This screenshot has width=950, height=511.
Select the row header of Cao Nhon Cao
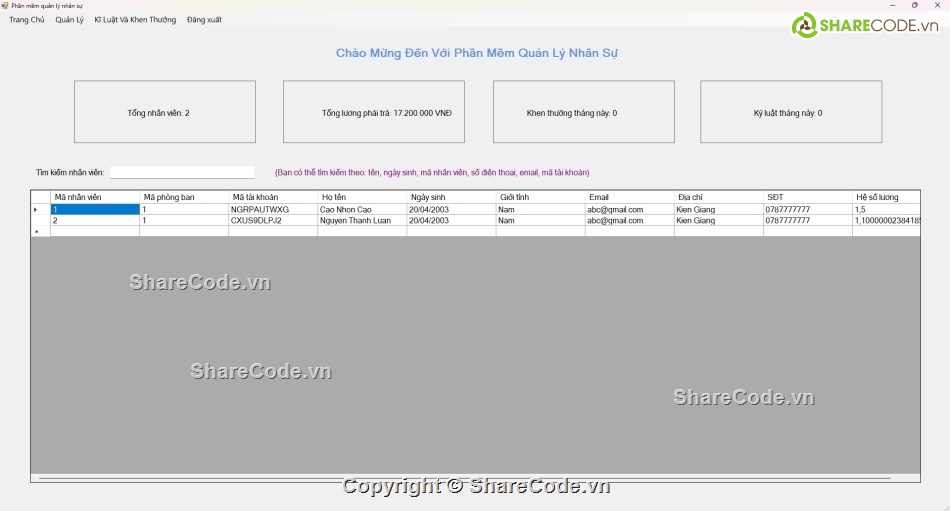(41, 209)
